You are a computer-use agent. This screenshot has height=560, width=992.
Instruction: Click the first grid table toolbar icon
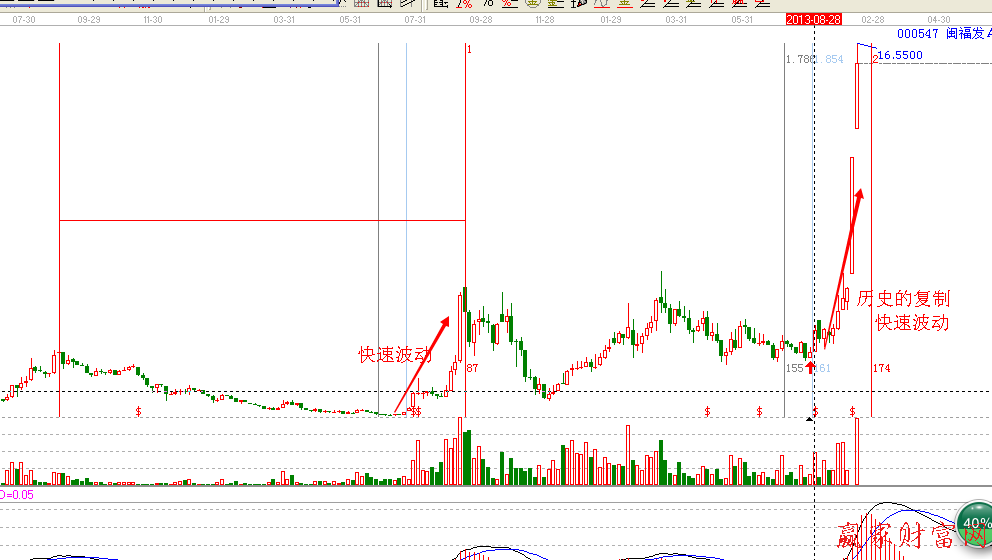pyautogui.click(x=362, y=4)
